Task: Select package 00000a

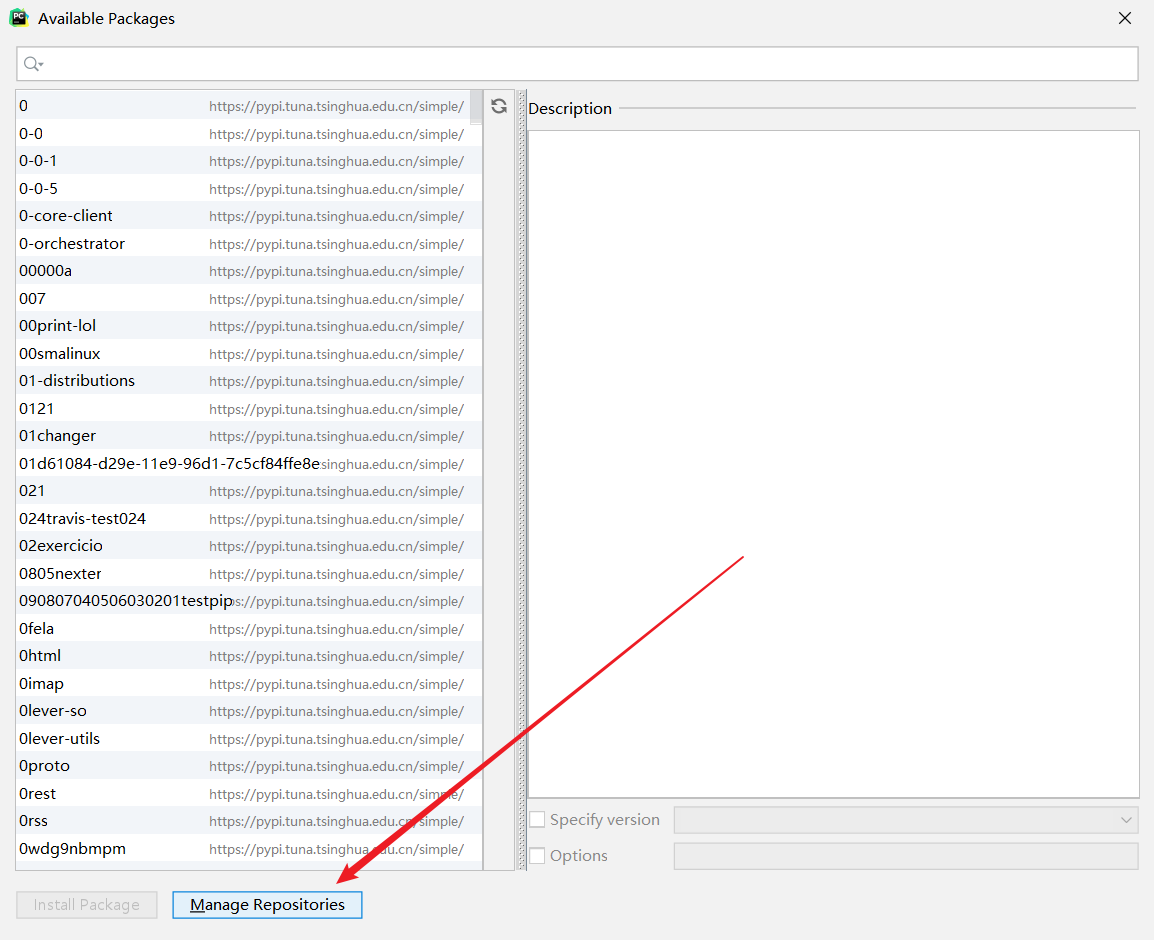Action: point(249,271)
